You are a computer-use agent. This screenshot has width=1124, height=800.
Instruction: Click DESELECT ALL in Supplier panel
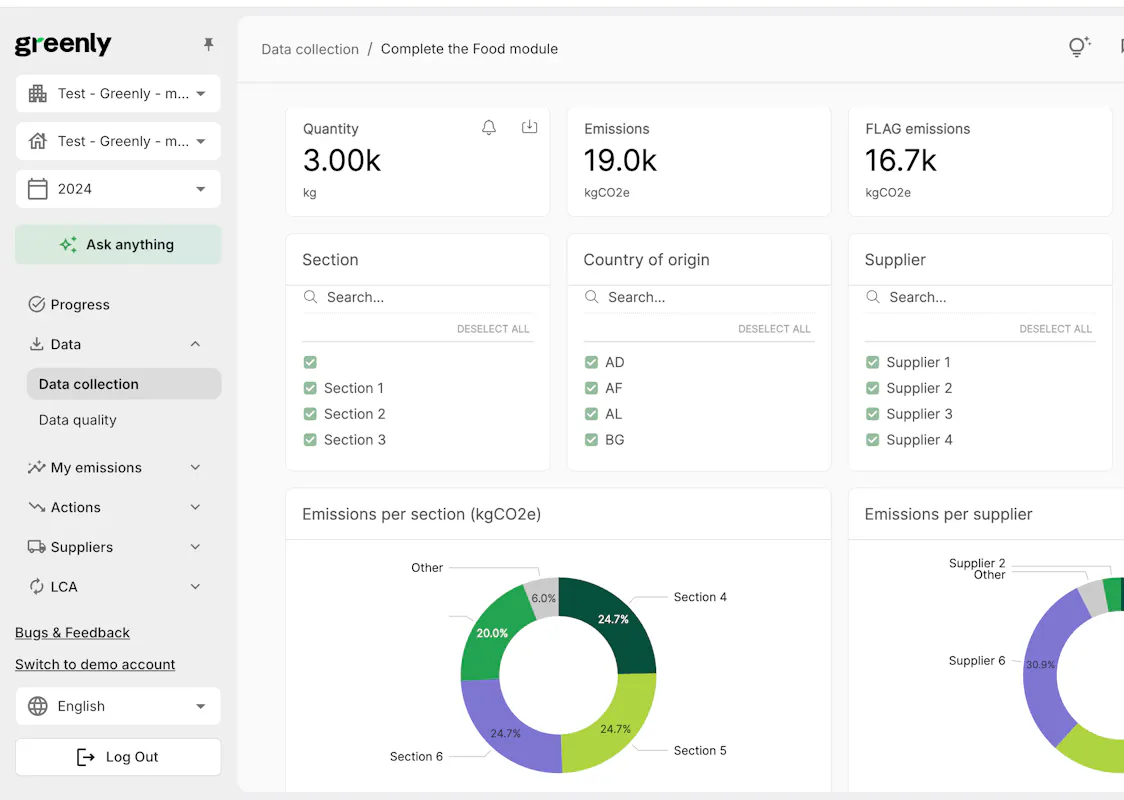click(x=1055, y=329)
